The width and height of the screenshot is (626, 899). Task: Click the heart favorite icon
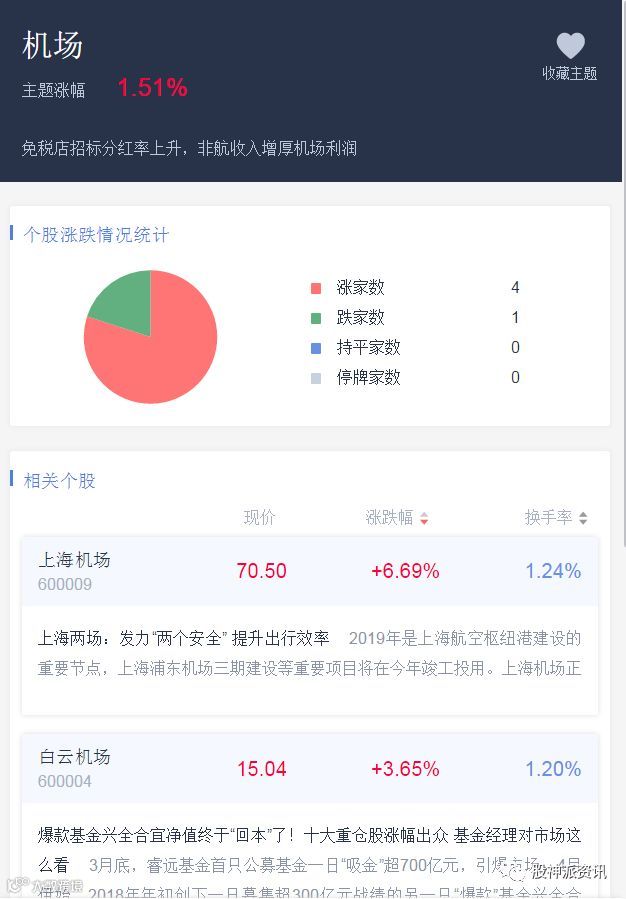(570, 45)
